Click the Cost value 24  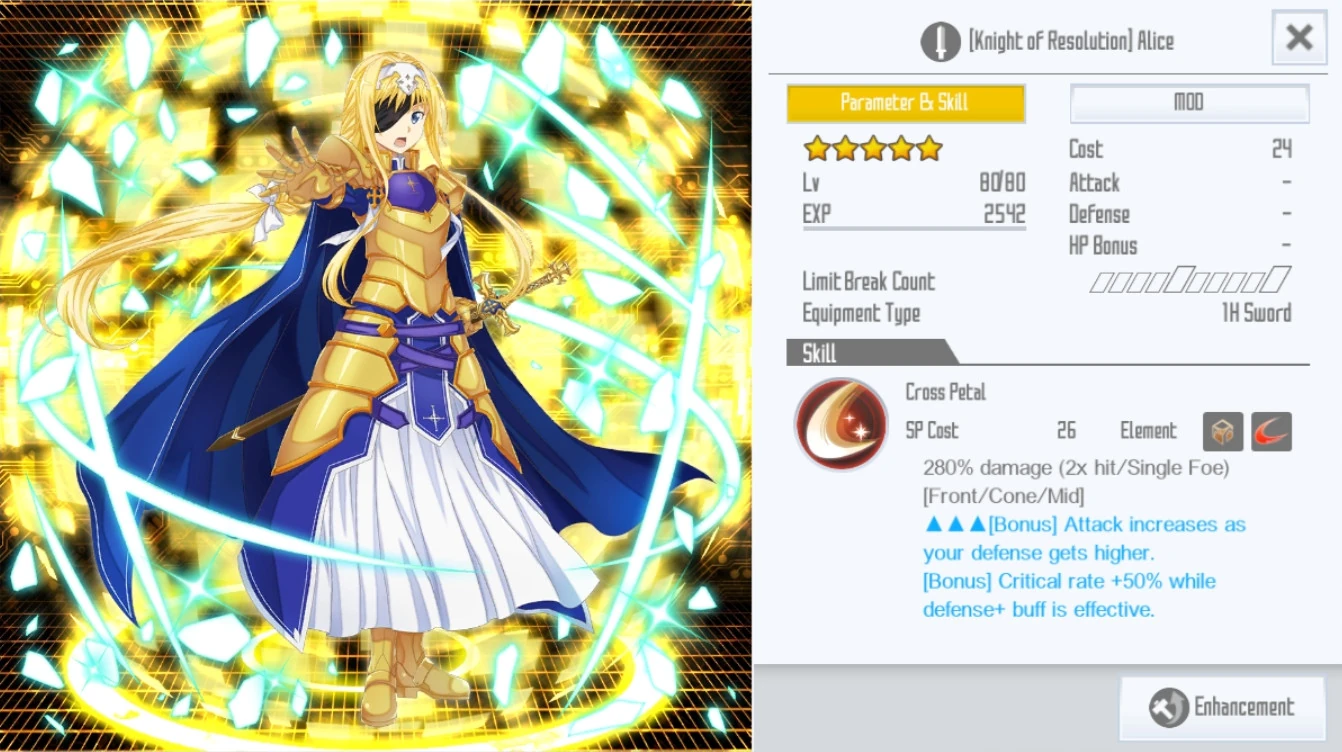(x=1281, y=149)
